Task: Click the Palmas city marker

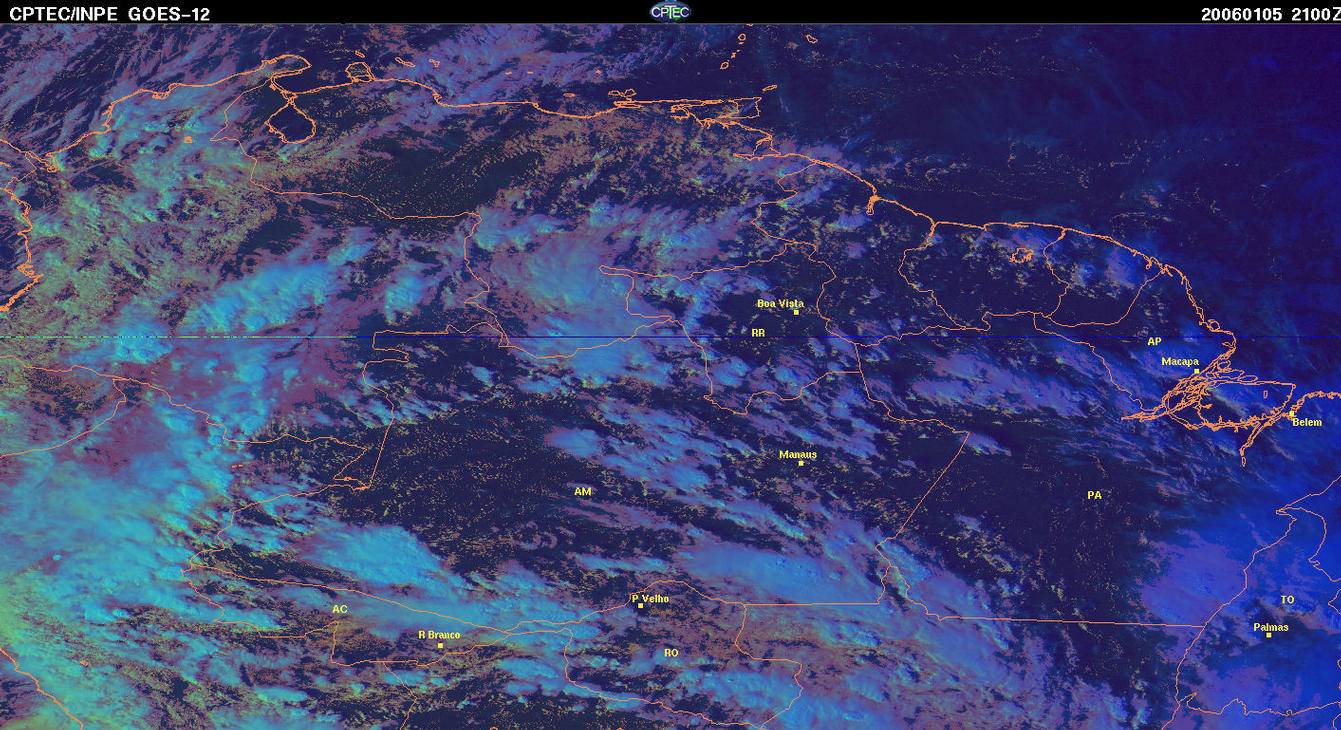Action: point(1268,635)
